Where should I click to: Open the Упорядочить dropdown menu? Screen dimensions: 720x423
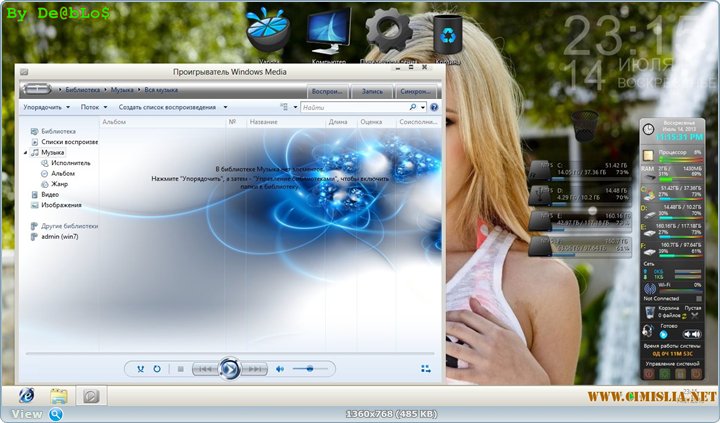[x=46, y=107]
